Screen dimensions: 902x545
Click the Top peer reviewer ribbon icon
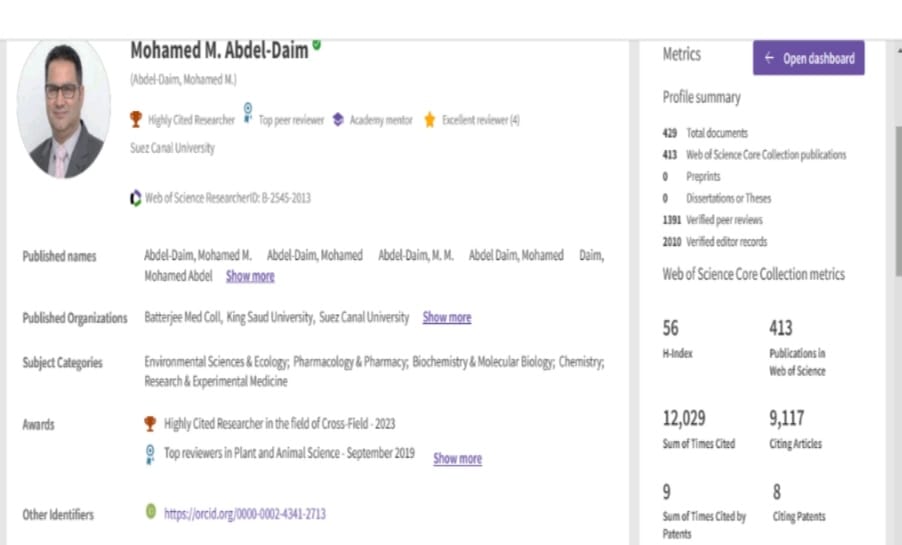coord(248,116)
